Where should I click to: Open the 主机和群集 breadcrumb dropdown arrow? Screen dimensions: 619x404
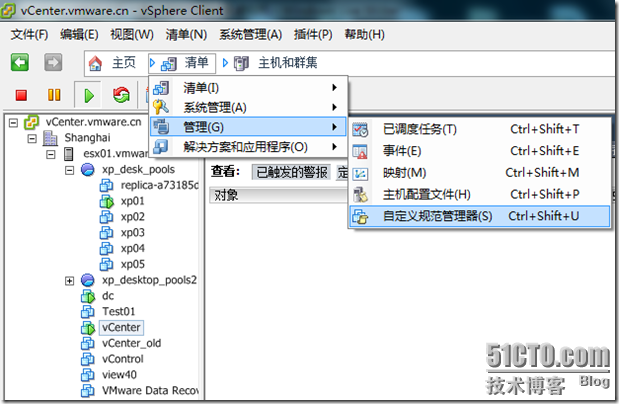pos(225,63)
